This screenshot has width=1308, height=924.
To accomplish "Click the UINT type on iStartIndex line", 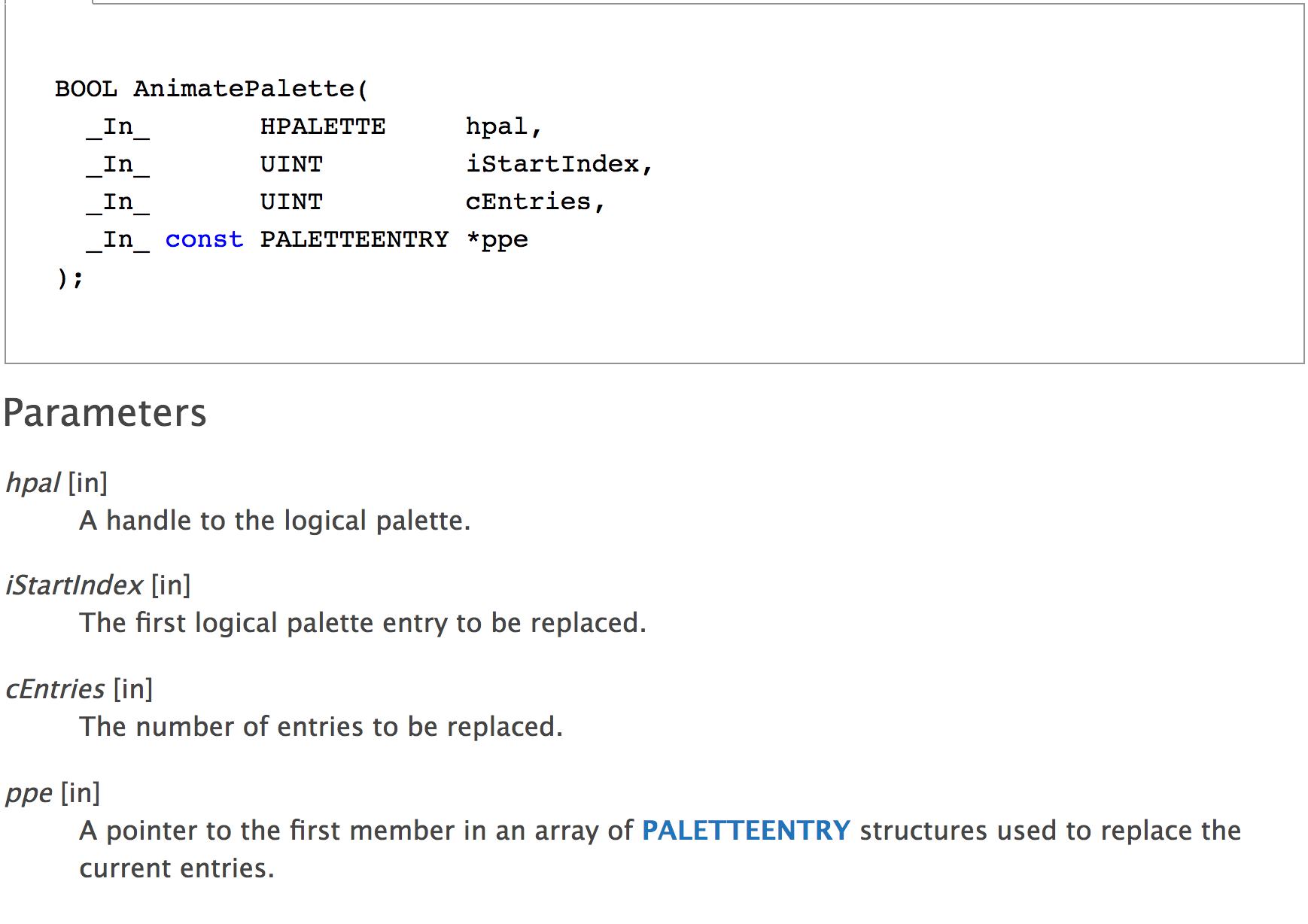I will (291, 164).
